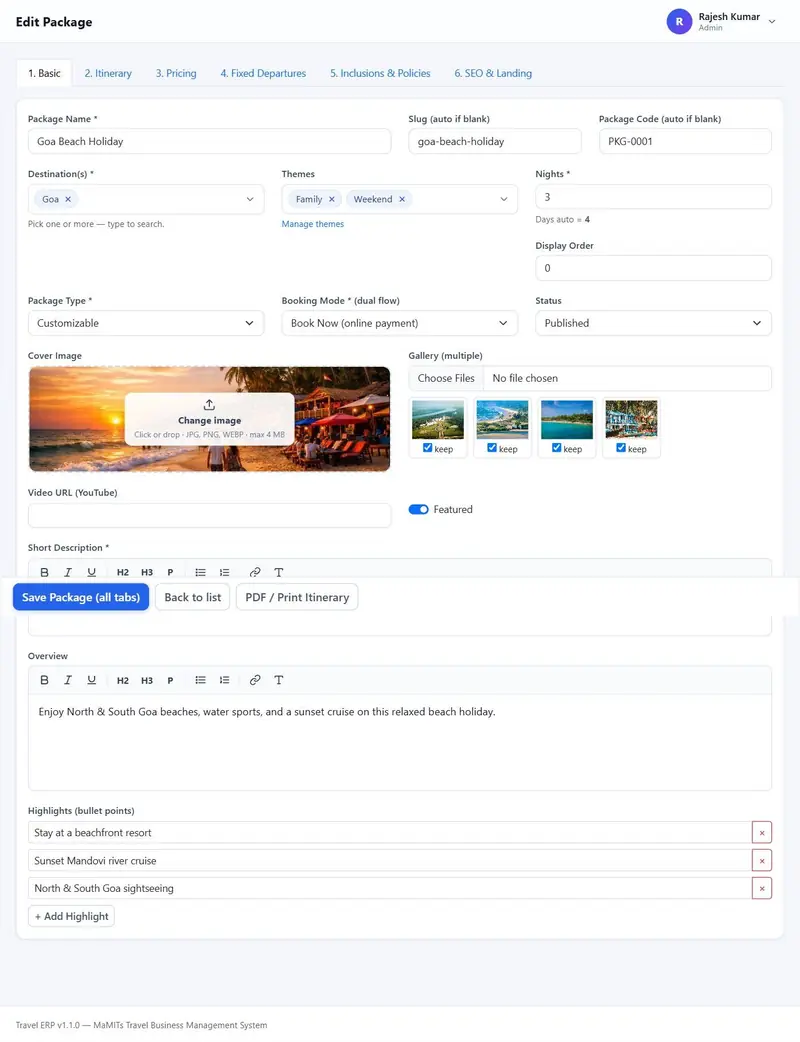Remove the Goa destination tag
The height and width of the screenshot is (1042, 800).
68,199
